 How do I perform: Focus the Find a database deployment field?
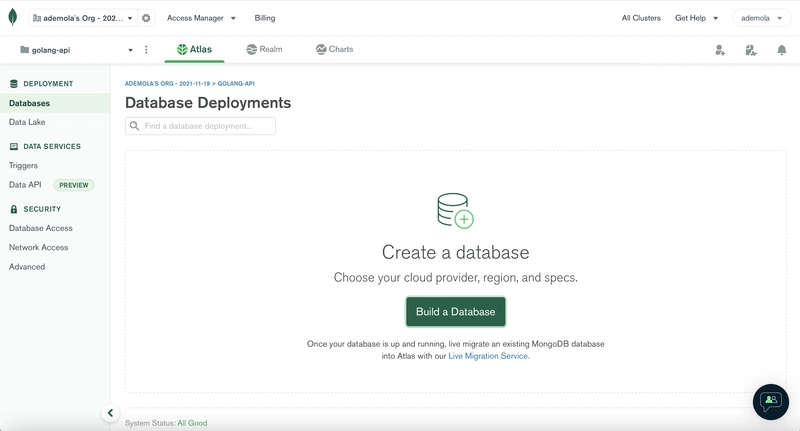coord(201,126)
